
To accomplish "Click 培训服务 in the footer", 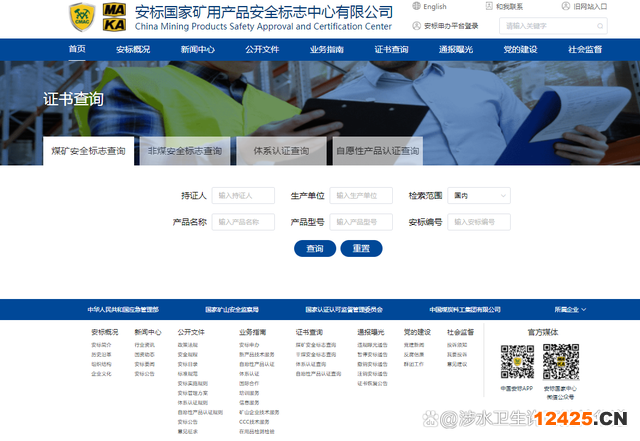I will click(249, 393).
